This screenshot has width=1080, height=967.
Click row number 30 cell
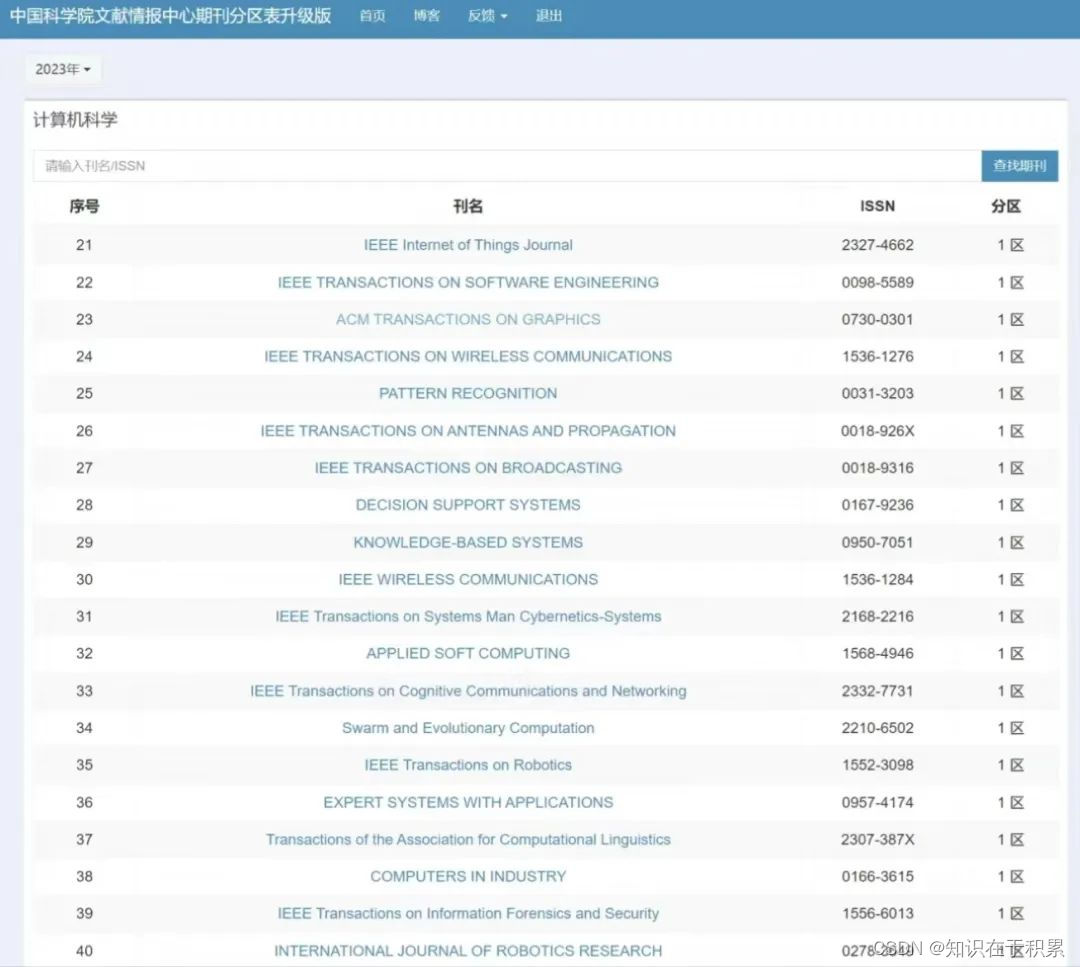[x=84, y=580]
